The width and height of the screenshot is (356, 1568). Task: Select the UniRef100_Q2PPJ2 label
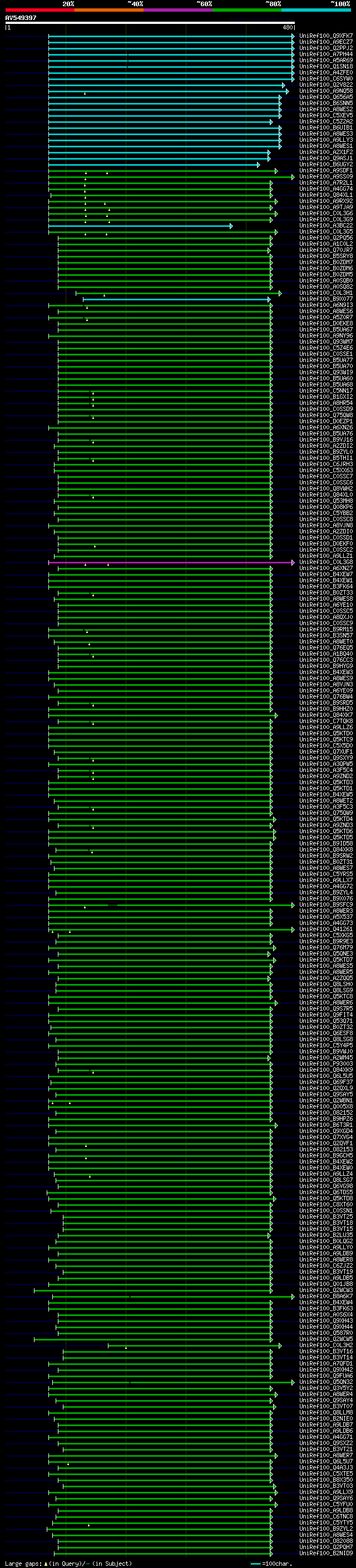[x=325, y=49]
